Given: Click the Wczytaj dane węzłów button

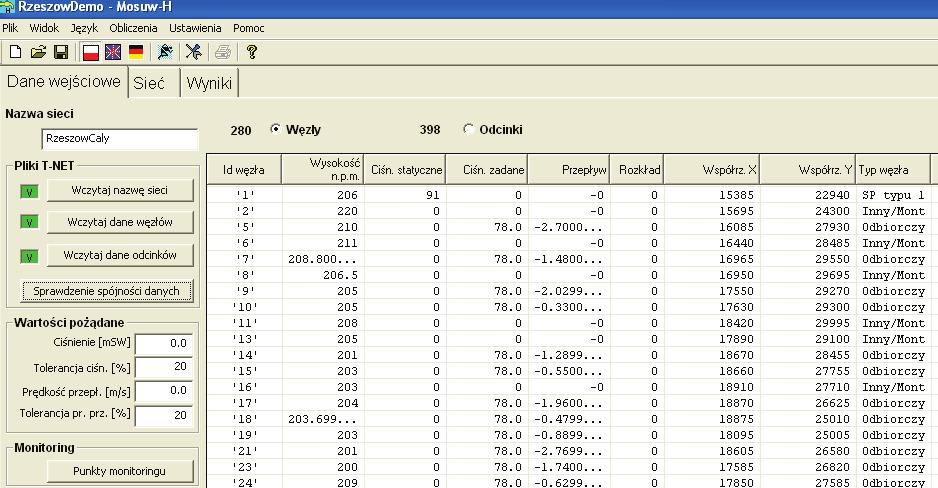Looking at the screenshot, I should point(120,222).
